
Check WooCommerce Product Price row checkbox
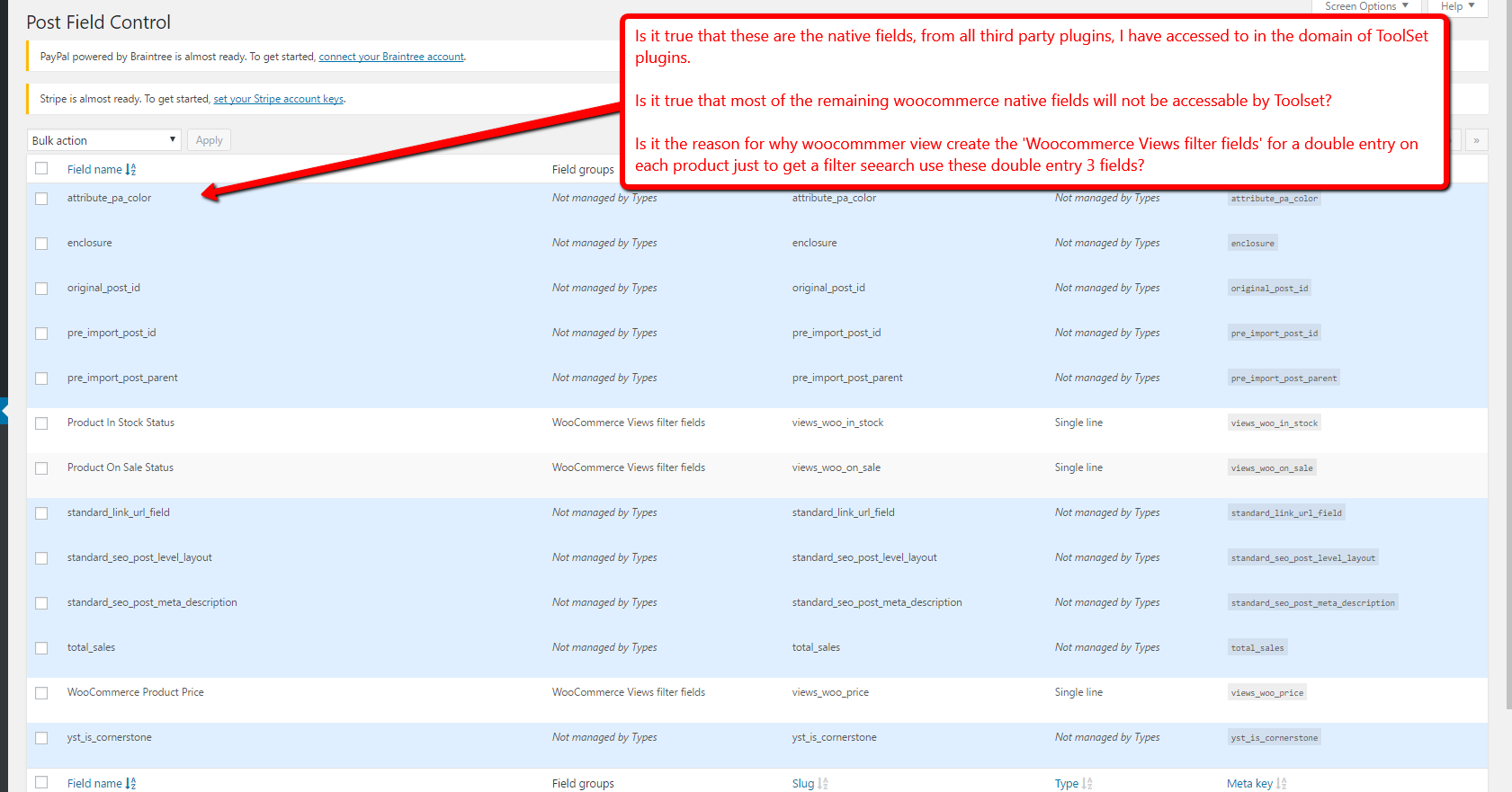(x=41, y=693)
